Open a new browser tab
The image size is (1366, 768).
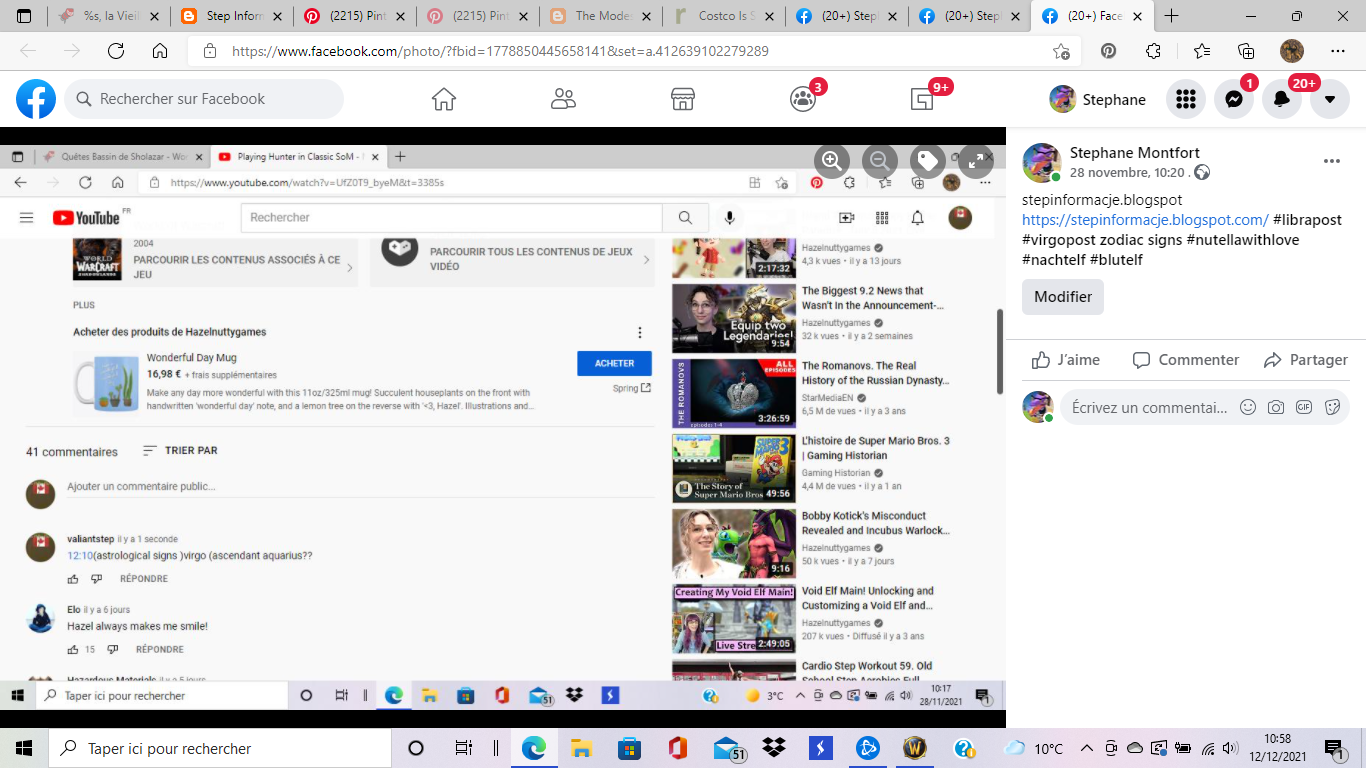[x=1172, y=16]
